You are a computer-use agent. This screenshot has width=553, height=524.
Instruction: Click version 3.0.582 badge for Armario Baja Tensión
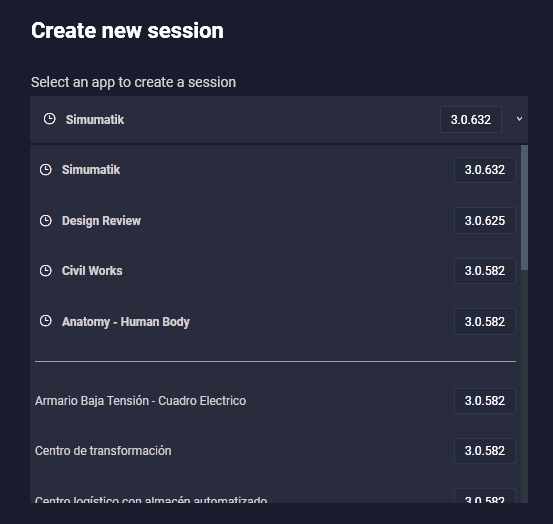pos(485,401)
